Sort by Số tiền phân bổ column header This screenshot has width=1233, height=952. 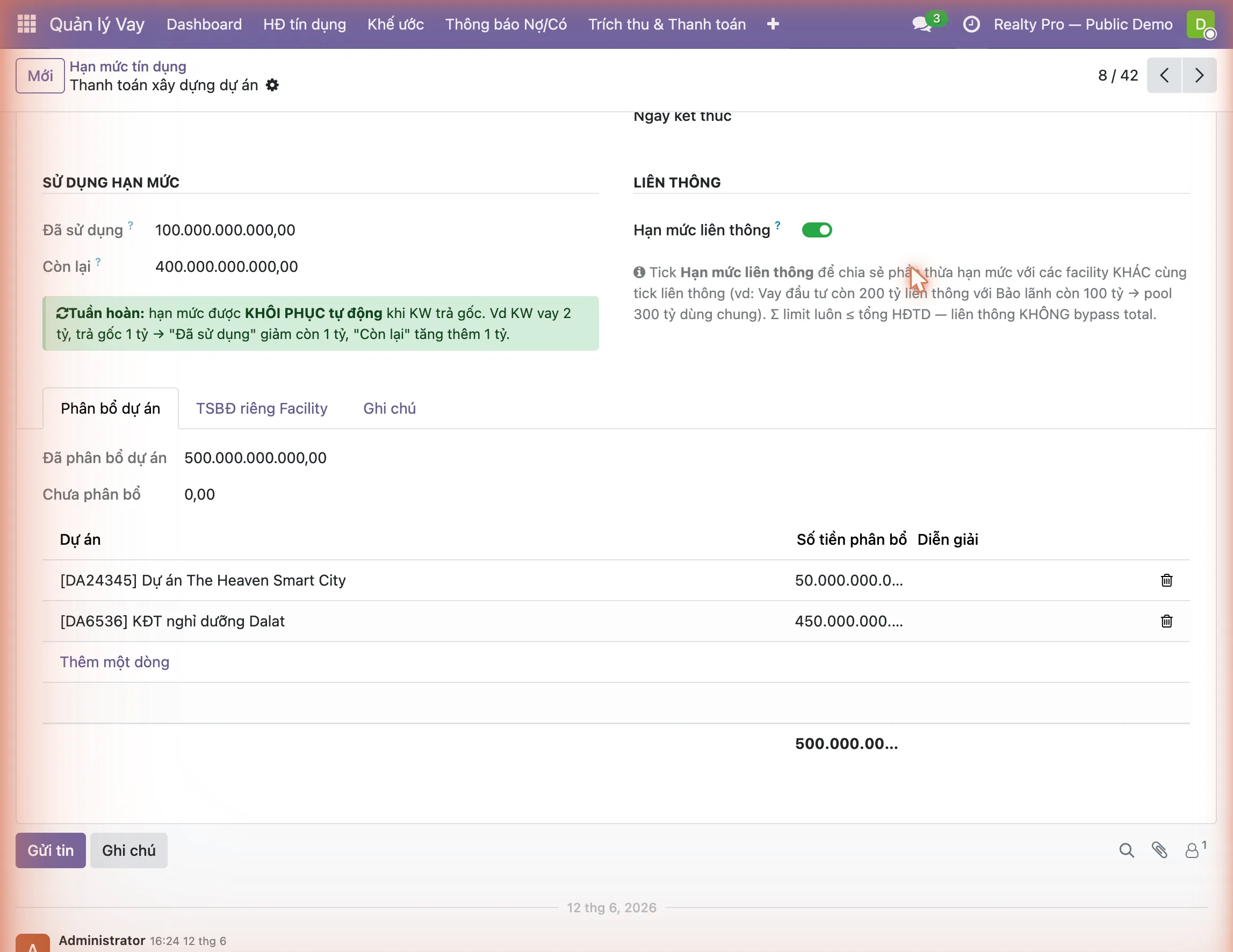[x=852, y=540]
